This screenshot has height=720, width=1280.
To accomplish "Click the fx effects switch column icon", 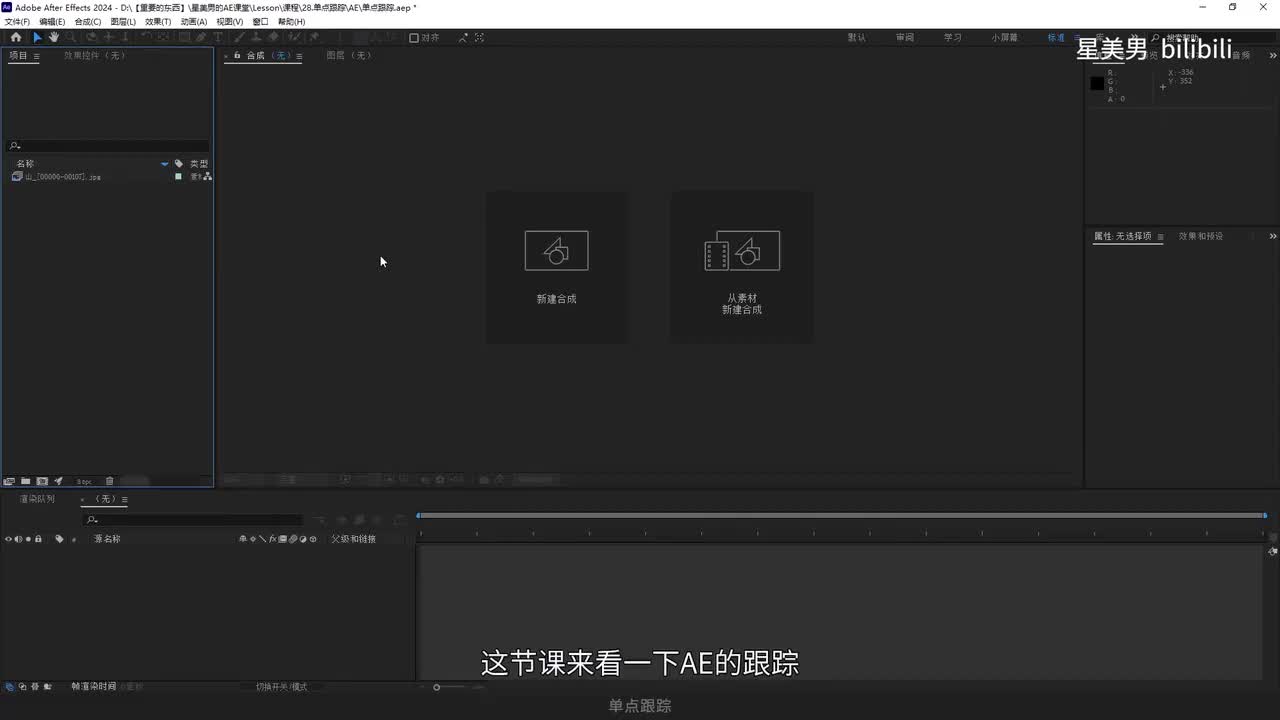I will (273, 539).
